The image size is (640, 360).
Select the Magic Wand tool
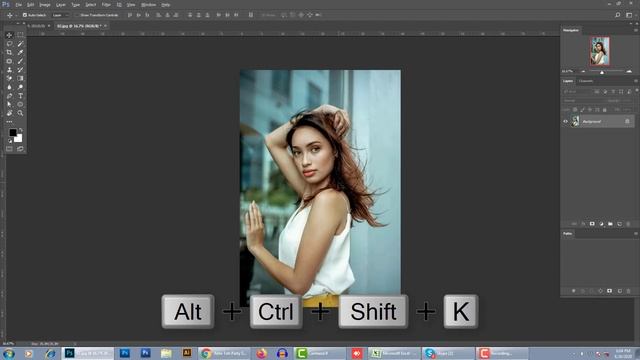click(x=20, y=44)
